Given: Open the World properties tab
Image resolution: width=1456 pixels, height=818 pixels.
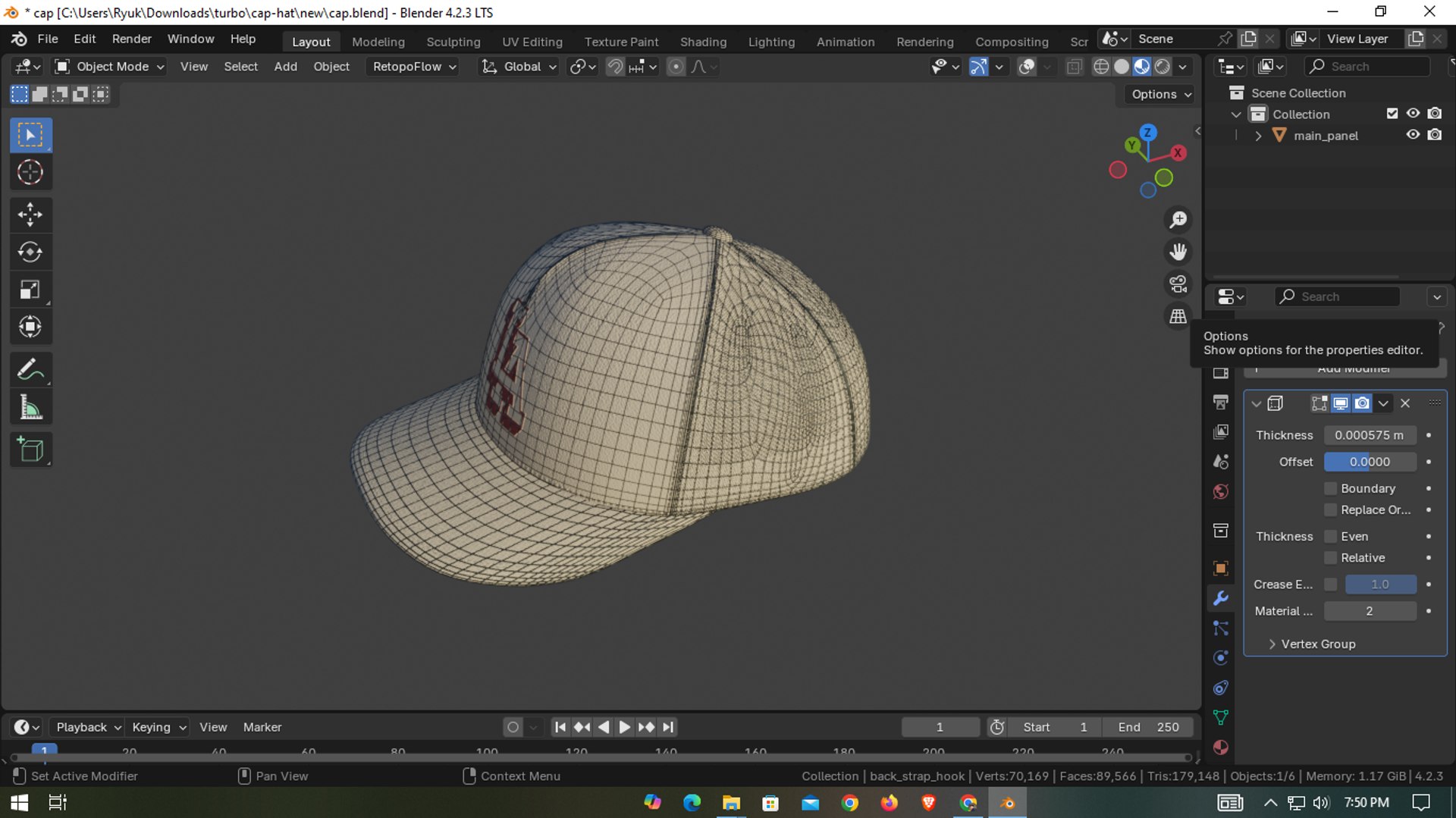Looking at the screenshot, I should [x=1220, y=492].
